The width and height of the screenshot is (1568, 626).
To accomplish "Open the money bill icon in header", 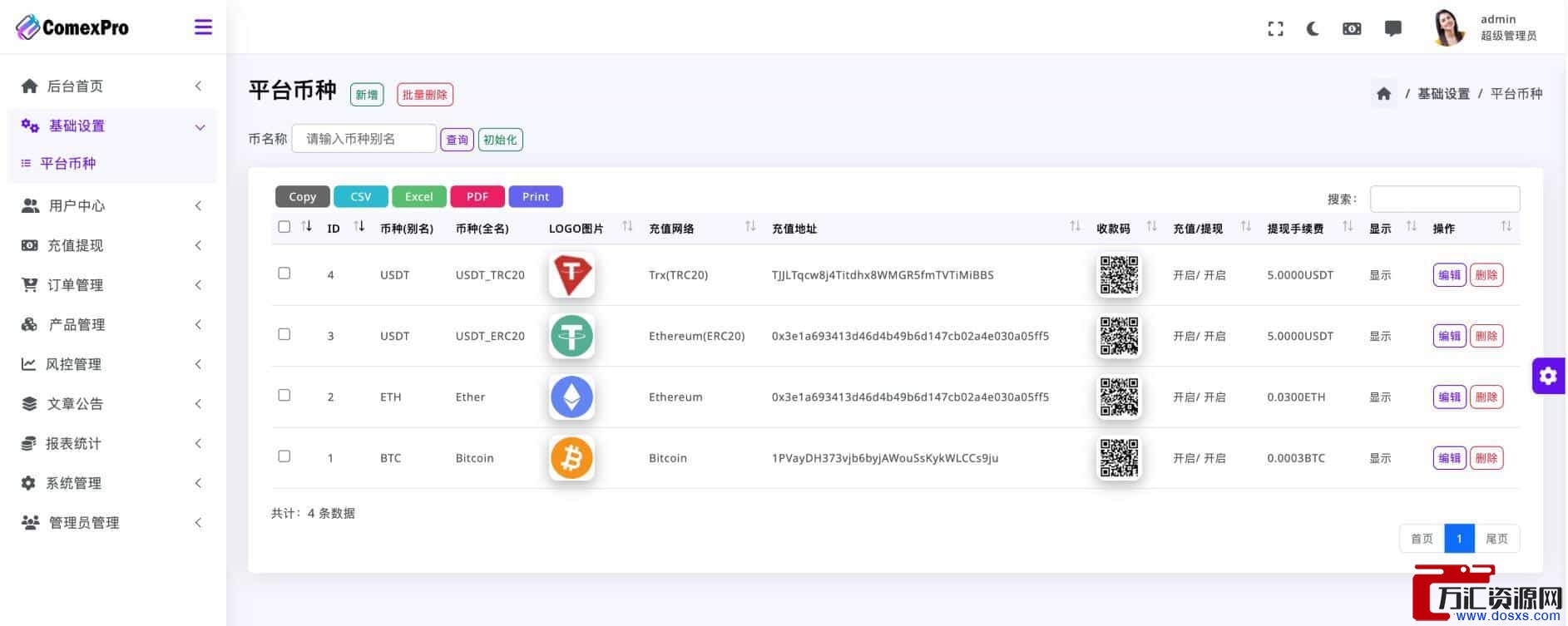I will [1353, 29].
